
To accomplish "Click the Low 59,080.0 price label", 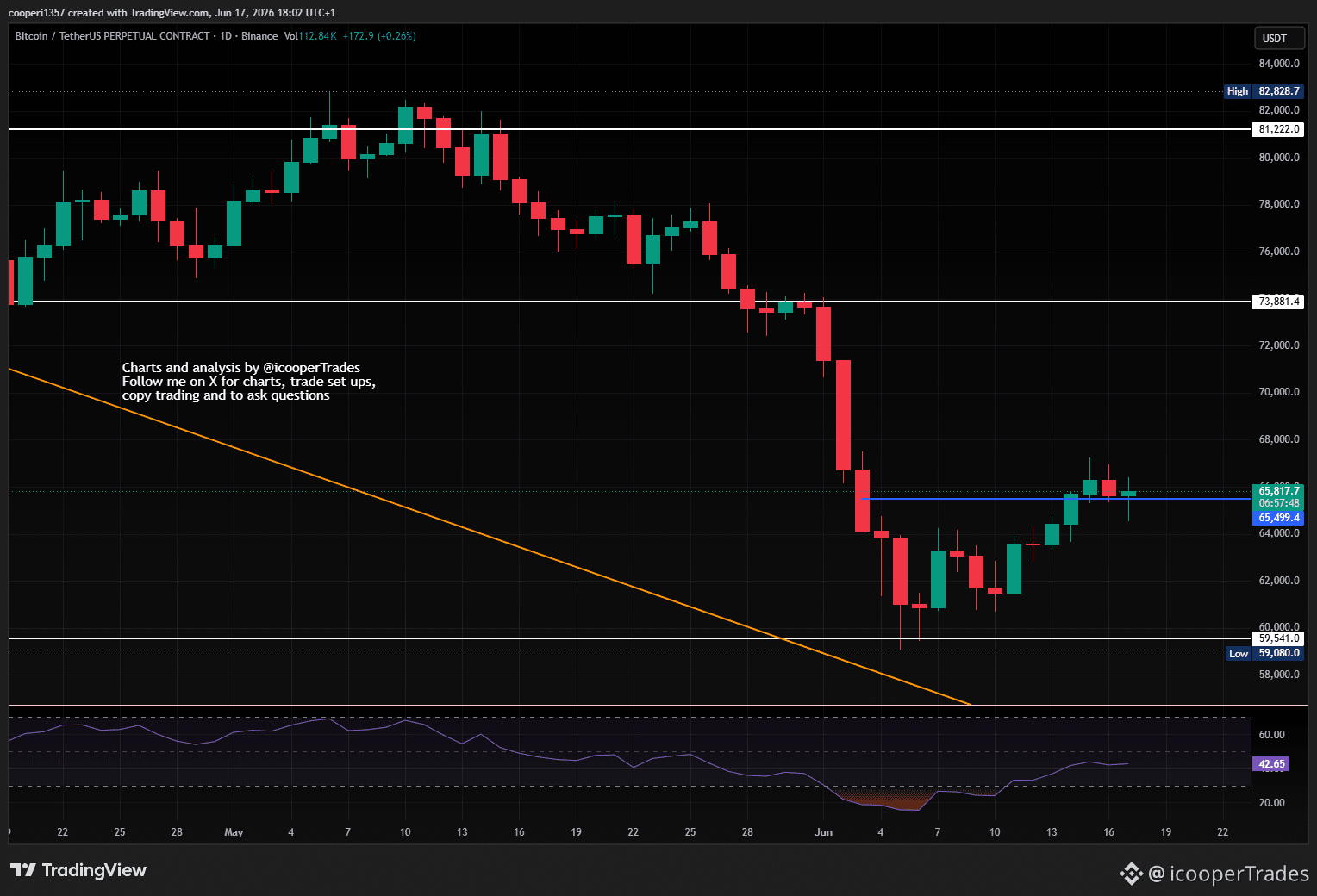I will click(x=1264, y=653).
